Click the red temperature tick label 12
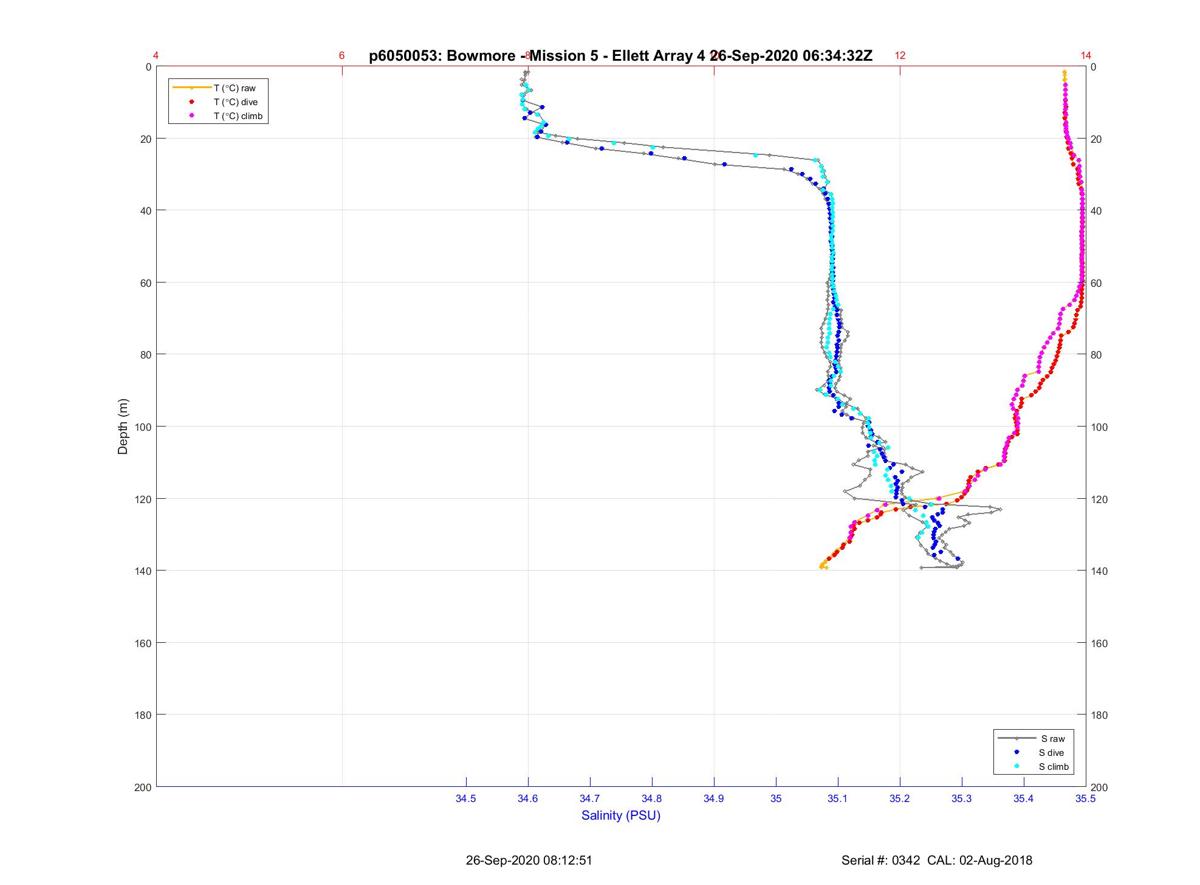The image size is (1200, 885). click(x=900, y=56)
